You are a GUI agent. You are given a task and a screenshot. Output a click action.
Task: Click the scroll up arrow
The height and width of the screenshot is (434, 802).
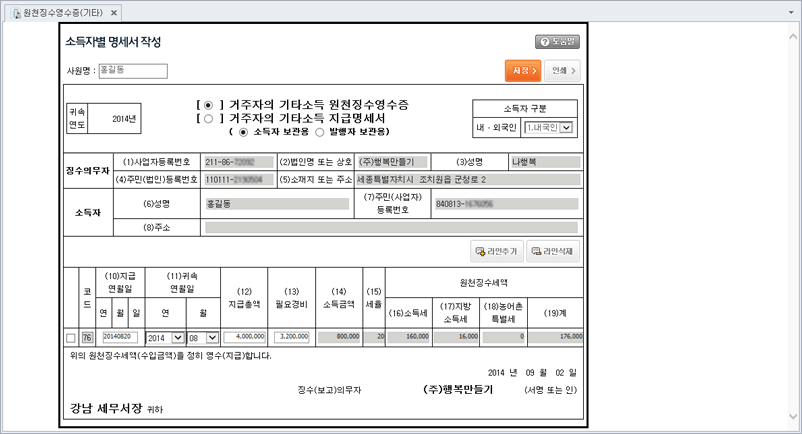point(793,37)
